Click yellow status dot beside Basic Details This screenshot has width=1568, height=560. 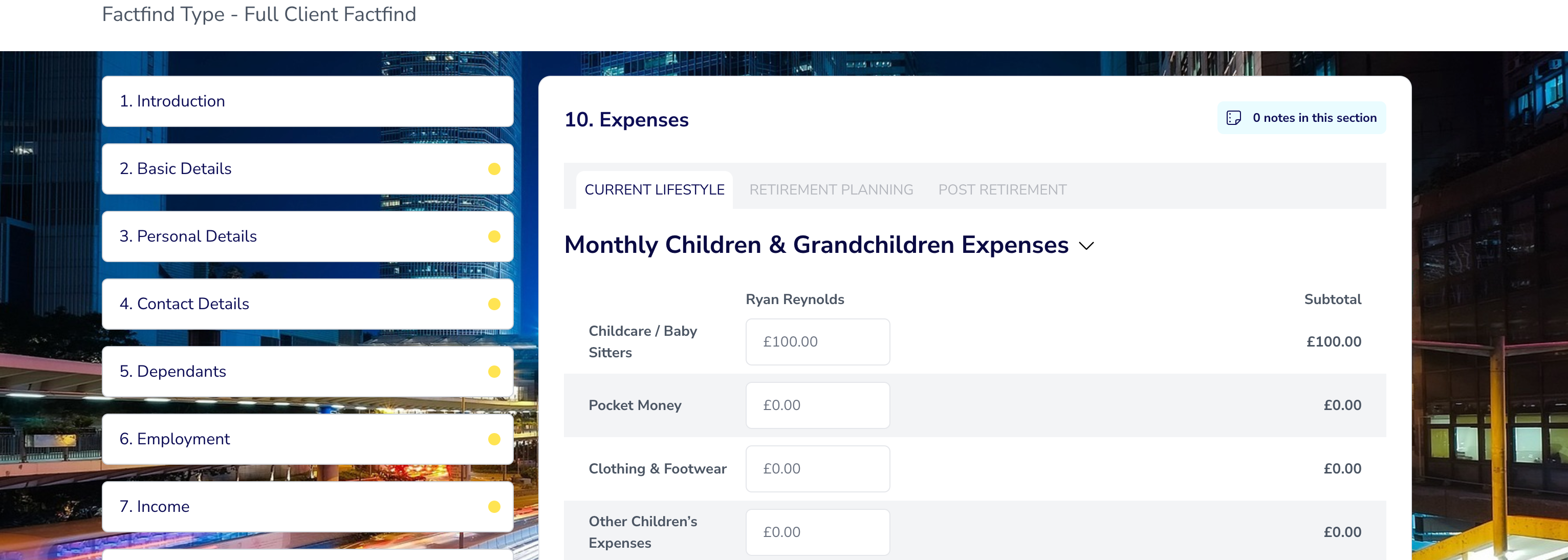point(494,169)
